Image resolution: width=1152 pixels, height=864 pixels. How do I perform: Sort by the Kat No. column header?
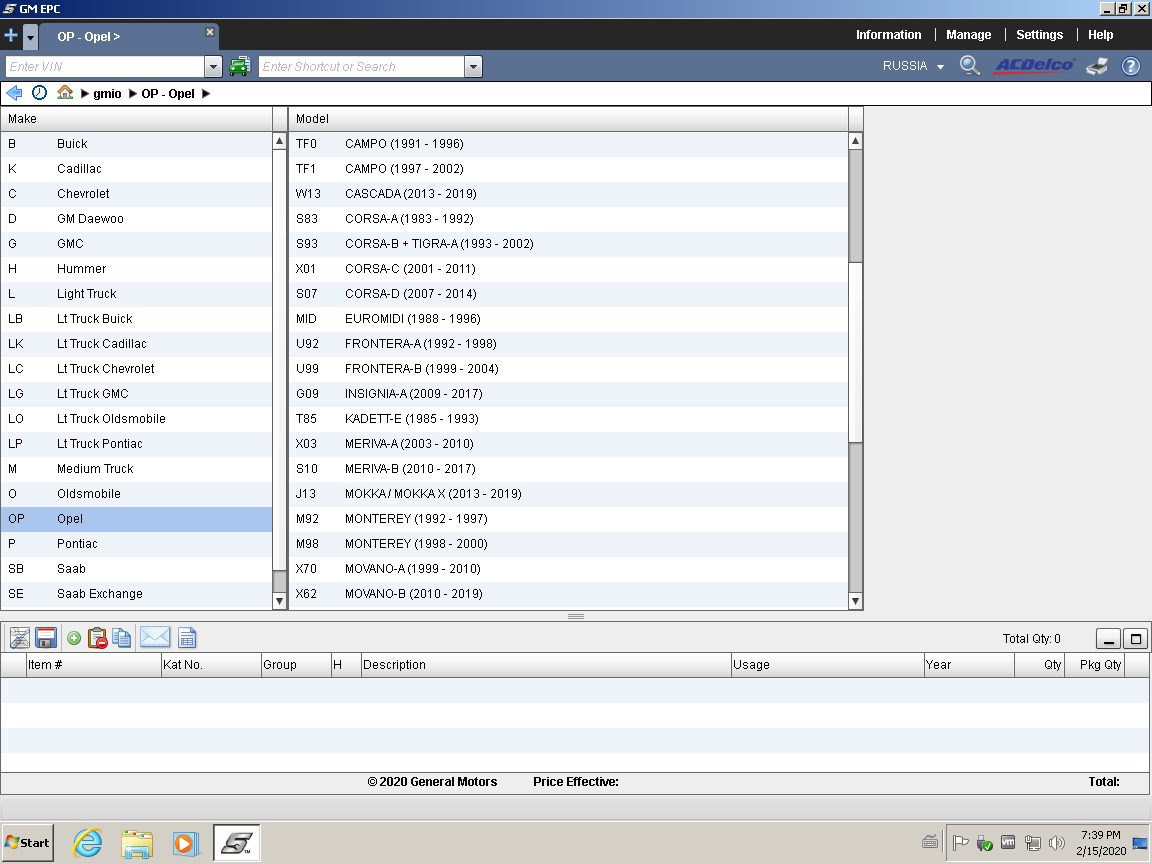[211, 665]
